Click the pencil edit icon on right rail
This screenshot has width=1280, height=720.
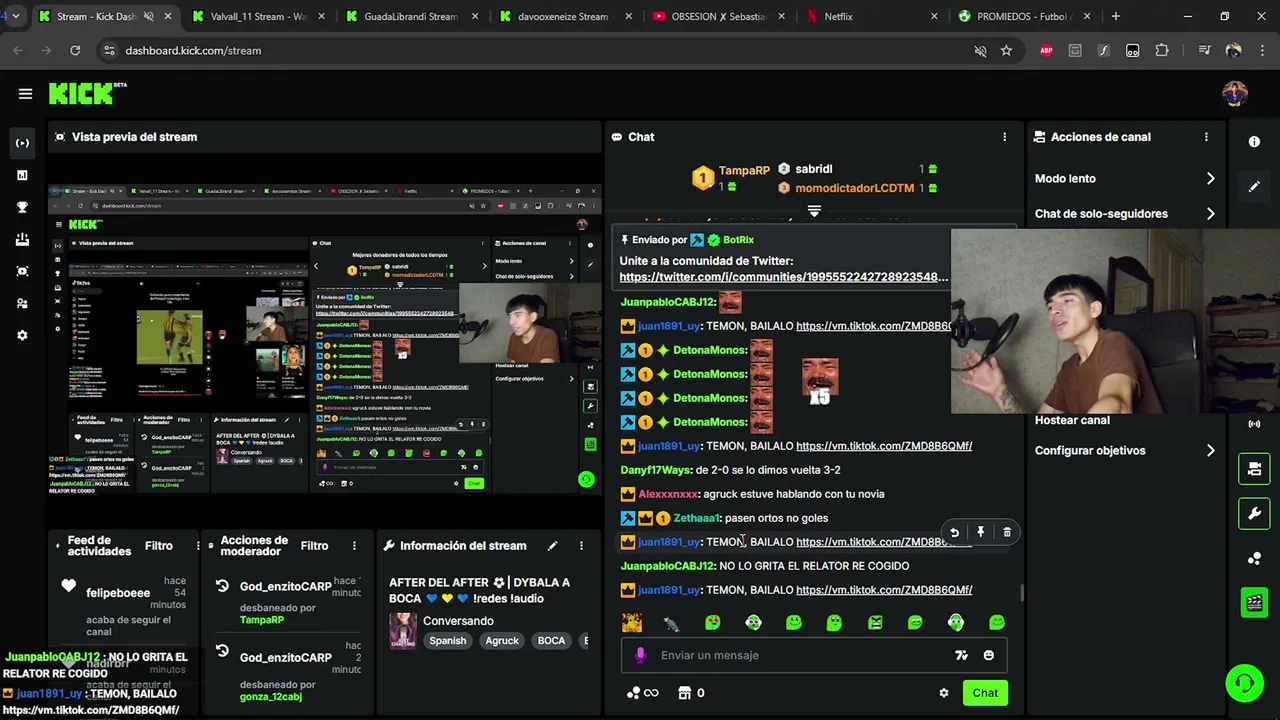pyautogui.click(x=1254, y=186)
